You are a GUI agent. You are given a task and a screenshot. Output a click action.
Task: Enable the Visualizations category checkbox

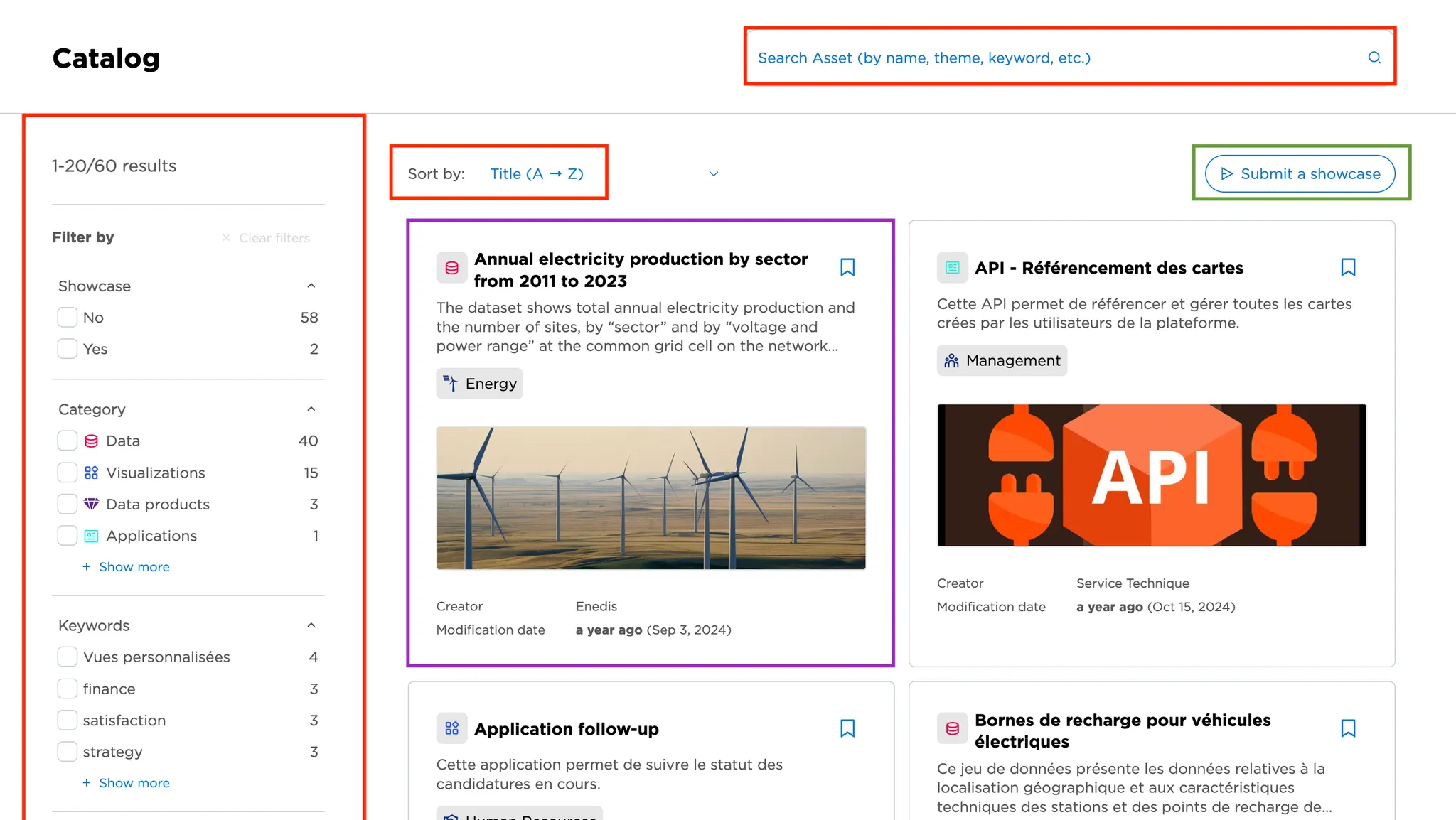click(x=68, y=473)
